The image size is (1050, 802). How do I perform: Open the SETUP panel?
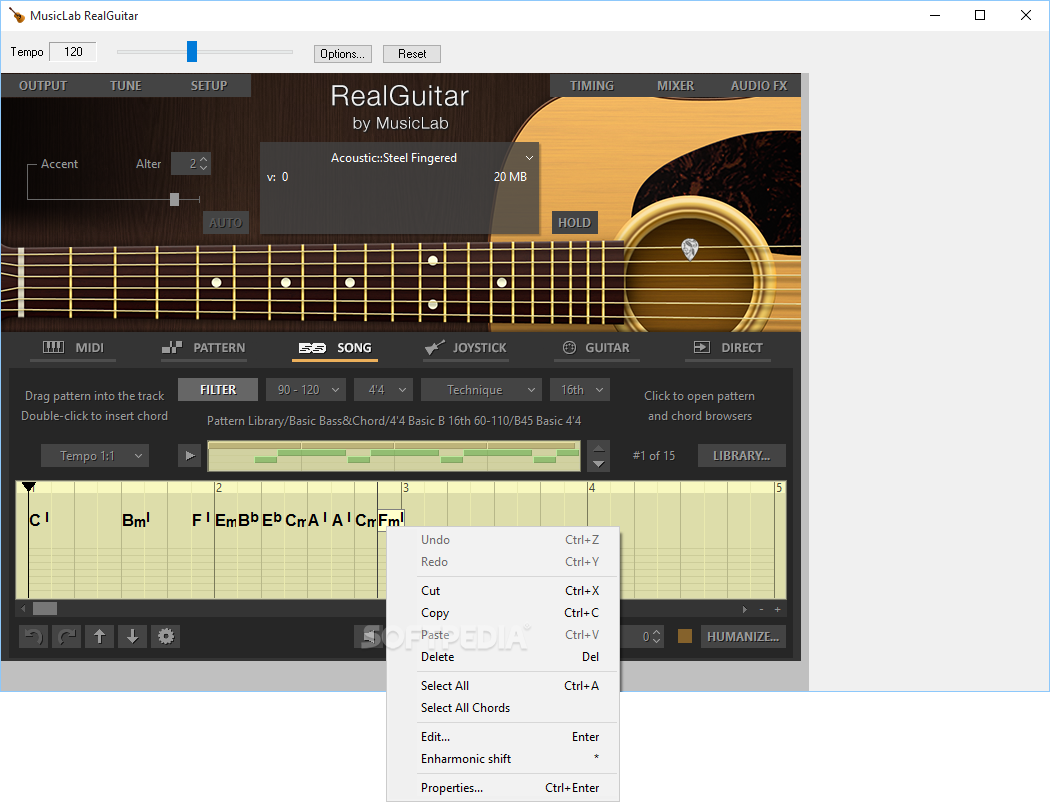click(209, 86)
